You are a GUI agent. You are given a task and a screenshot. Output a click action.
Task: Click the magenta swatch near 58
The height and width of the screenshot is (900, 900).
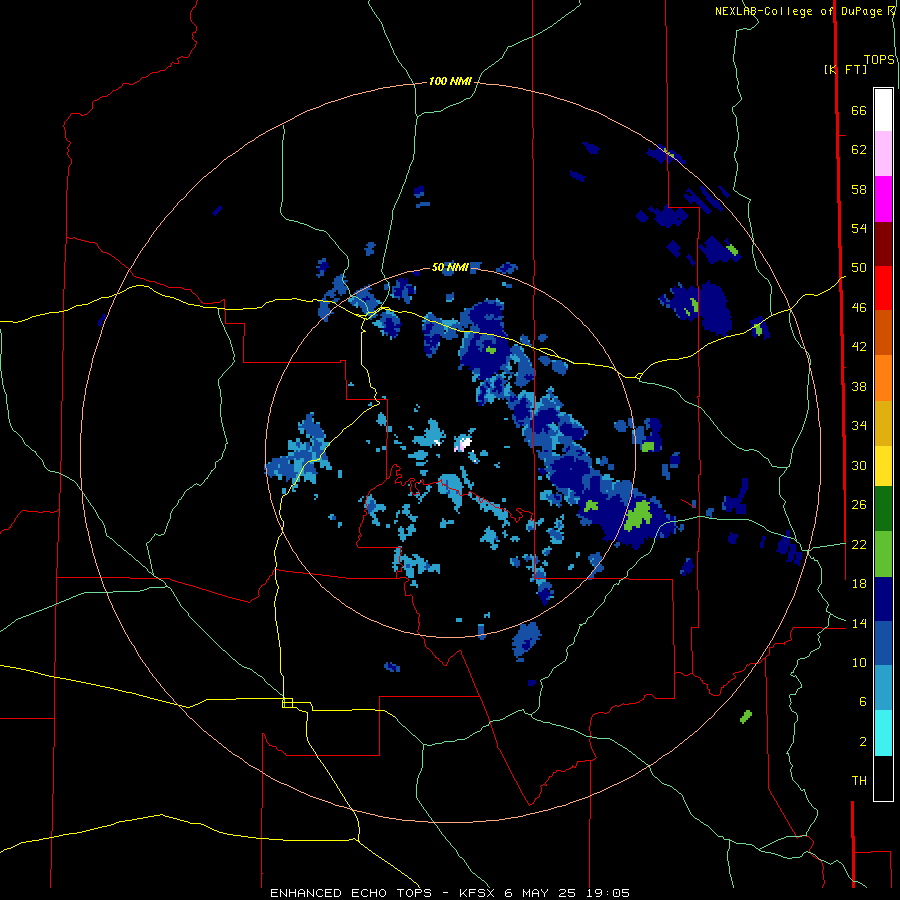883,199
